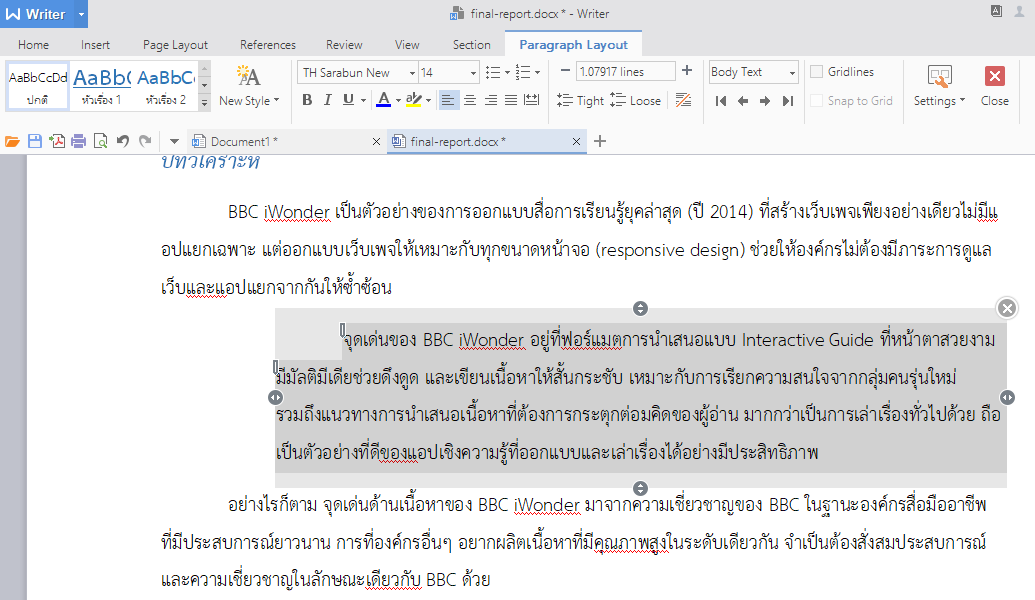Jump to the last paragraph
Image resolution: width=1035 pixels, height=600 pixels.
point(787,101)
